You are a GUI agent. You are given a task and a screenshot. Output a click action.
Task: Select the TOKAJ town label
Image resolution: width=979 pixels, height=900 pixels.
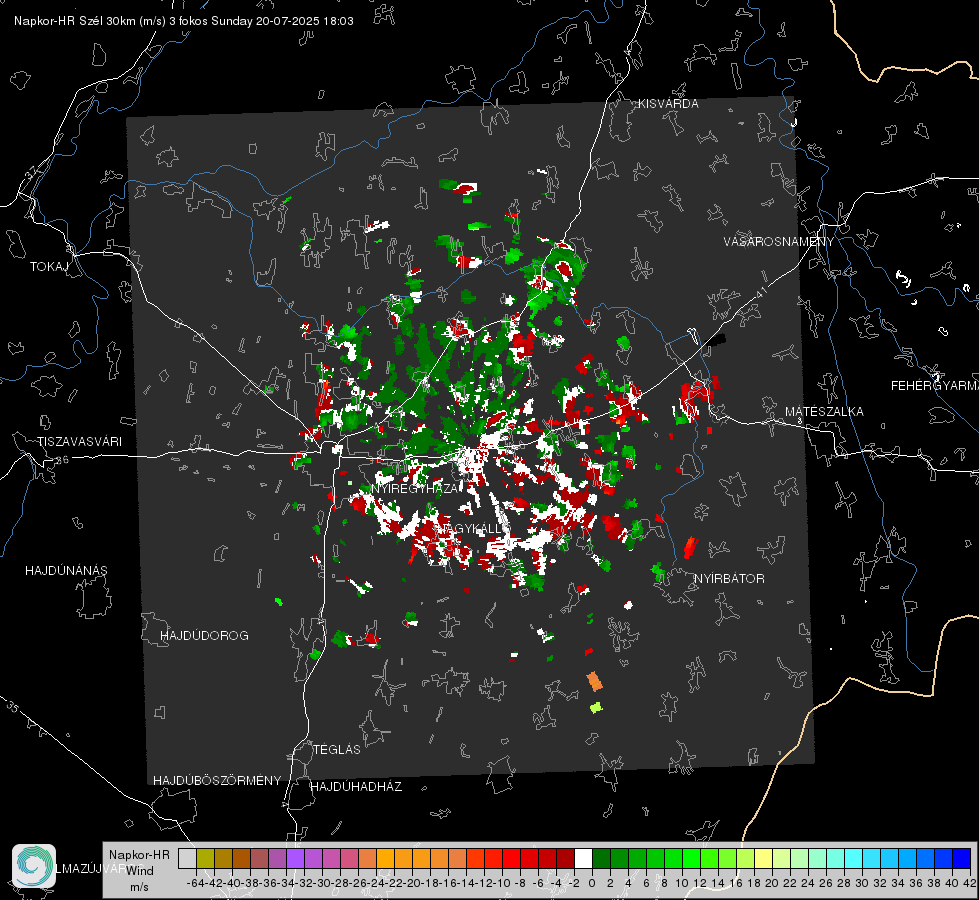pyautogui.click(x=49, y=267)
